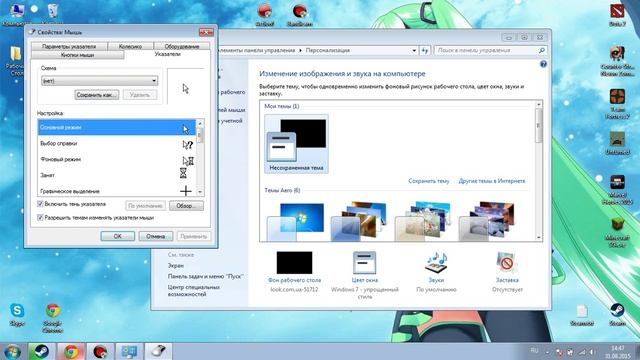Open 'Центр специальных возможностей' link
Viewport: 640px width, 360px height.
pos(194,291)
